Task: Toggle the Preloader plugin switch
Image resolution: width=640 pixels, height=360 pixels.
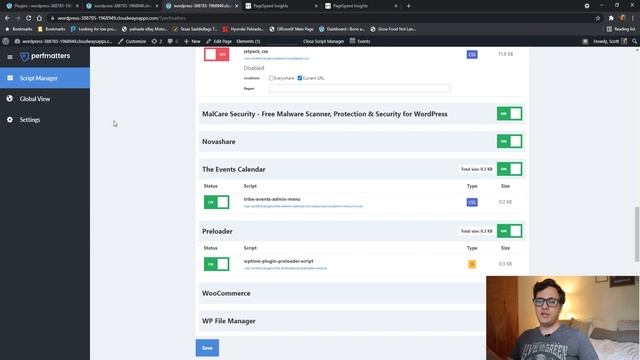Action: [x=509, y=231]
